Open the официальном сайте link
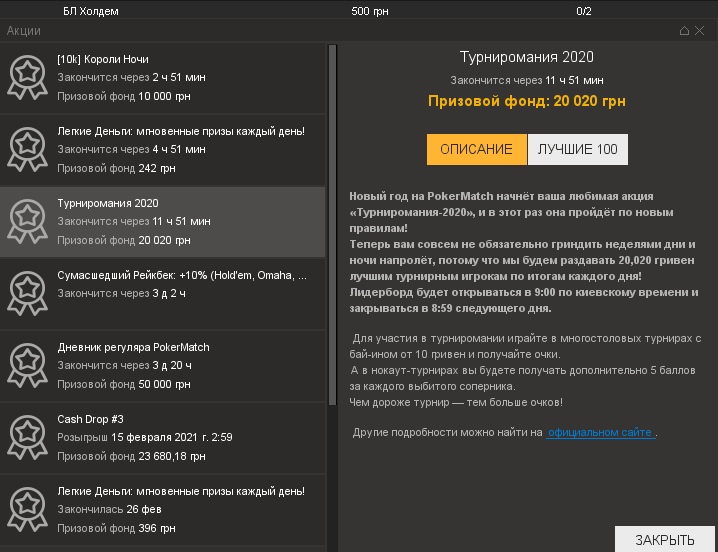 (600, 432)
